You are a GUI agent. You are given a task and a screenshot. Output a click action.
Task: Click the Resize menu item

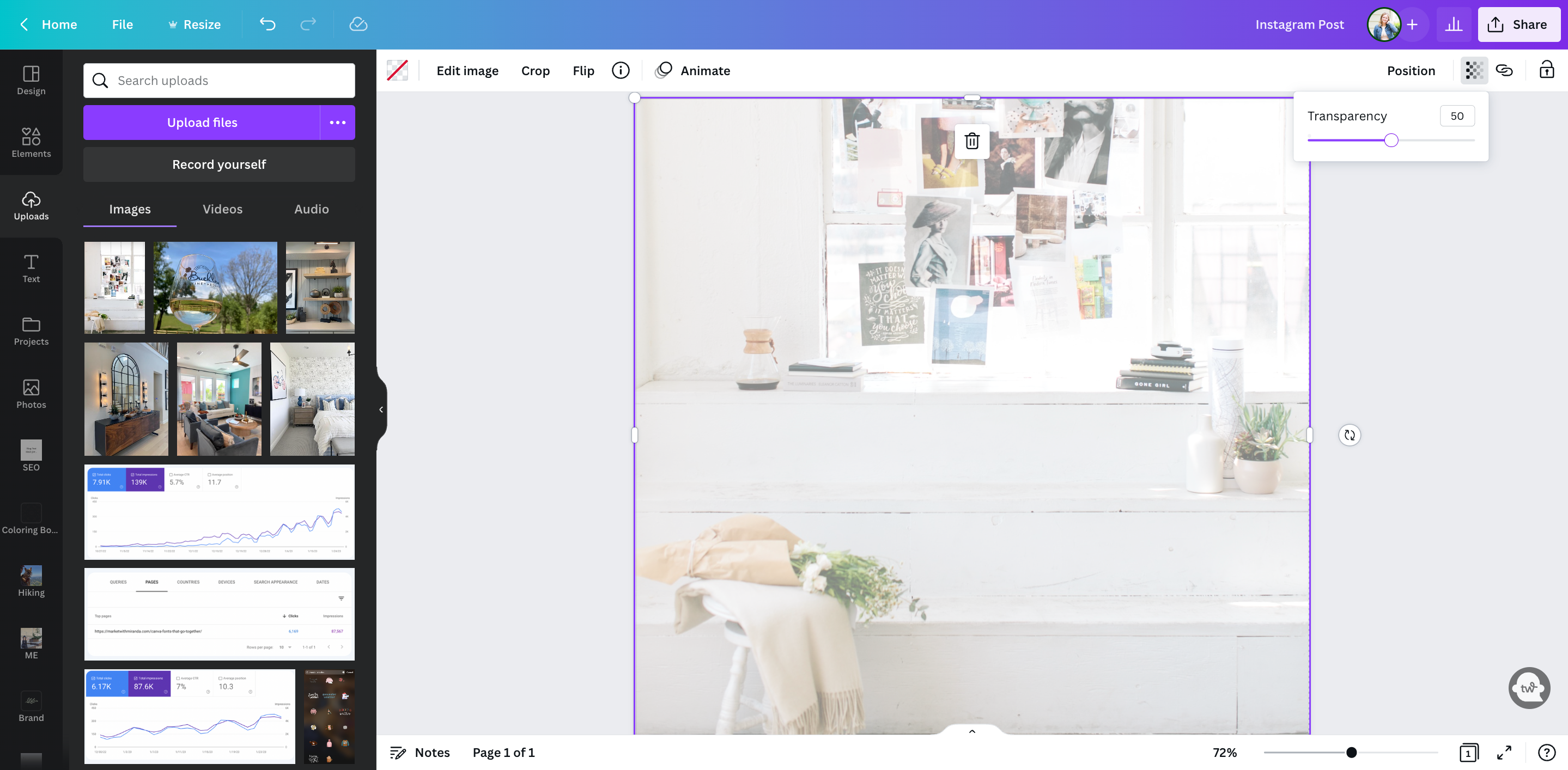pyautogui.click(x=193, y=24)
